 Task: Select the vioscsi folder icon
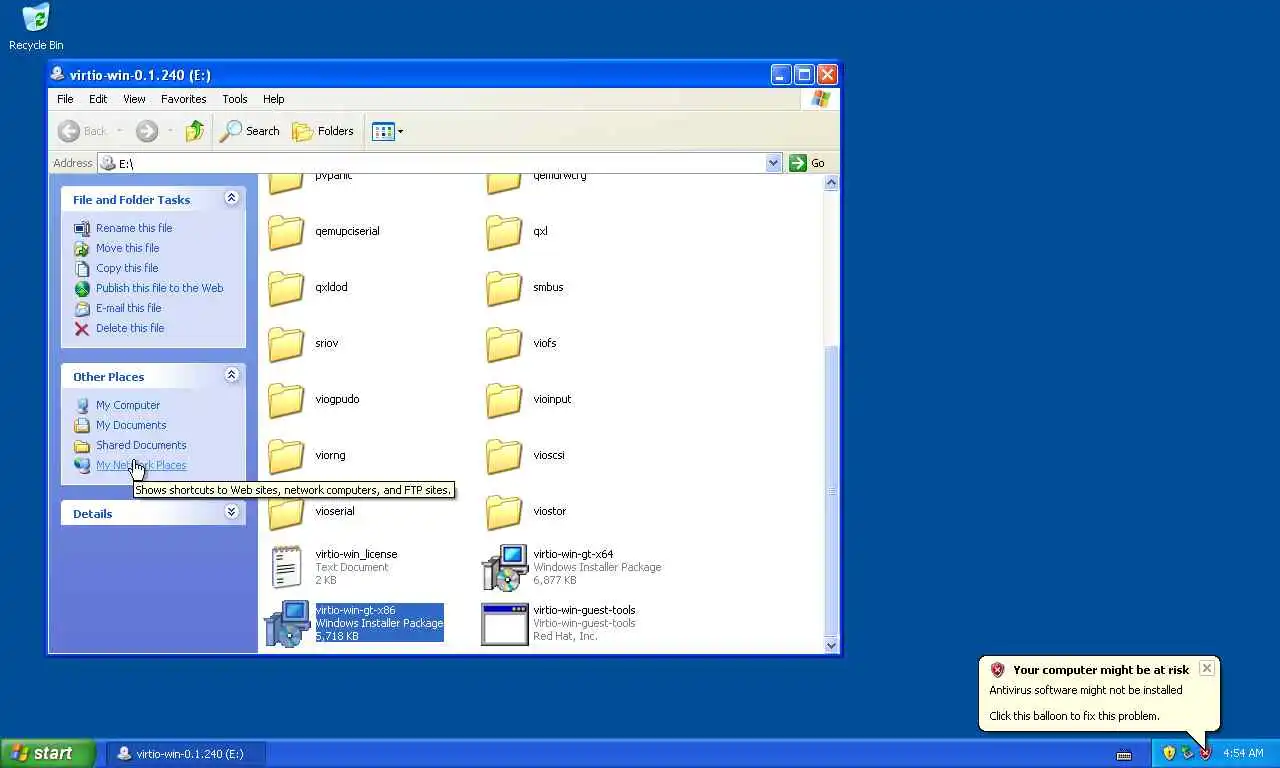point(504,455)
